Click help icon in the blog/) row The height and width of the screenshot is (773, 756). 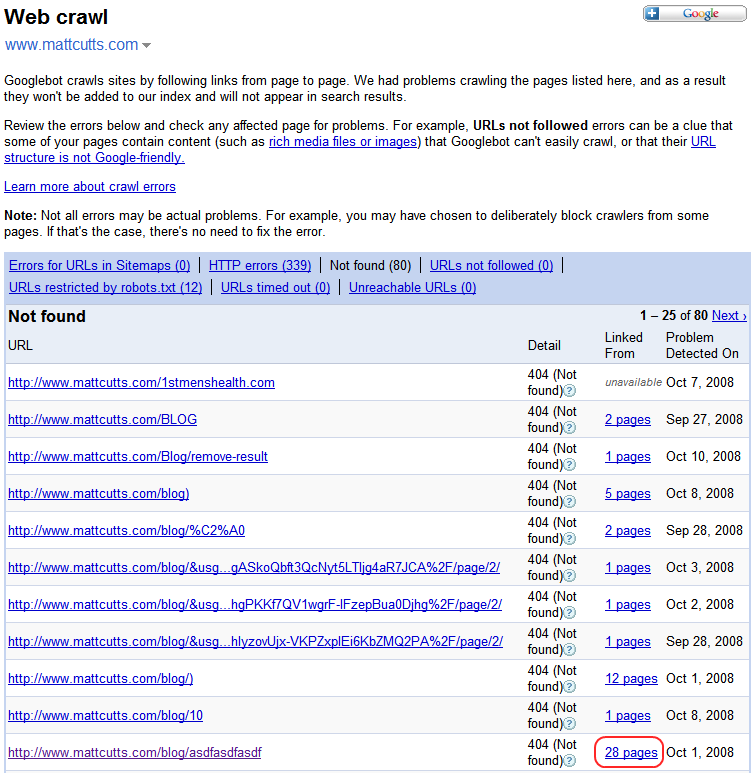click(569, 687)
